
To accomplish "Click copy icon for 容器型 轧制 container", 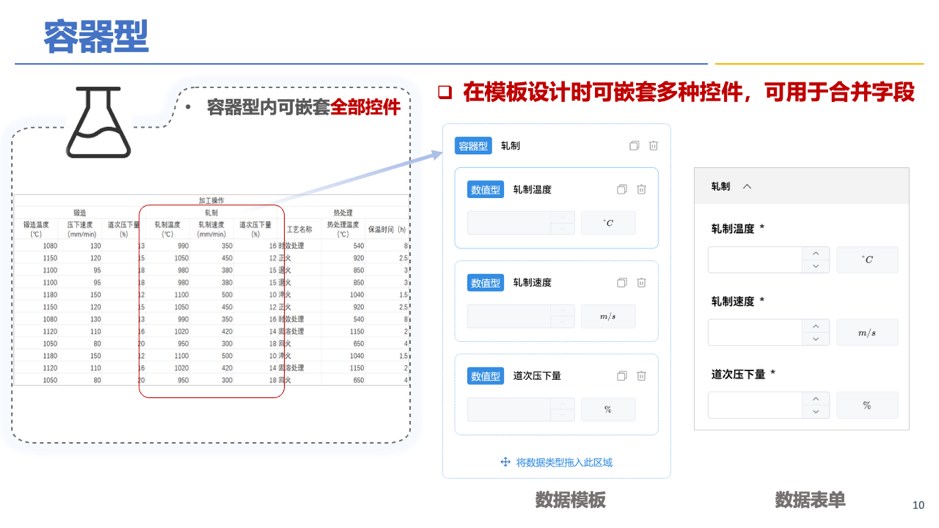I will (x=634, y=146).
